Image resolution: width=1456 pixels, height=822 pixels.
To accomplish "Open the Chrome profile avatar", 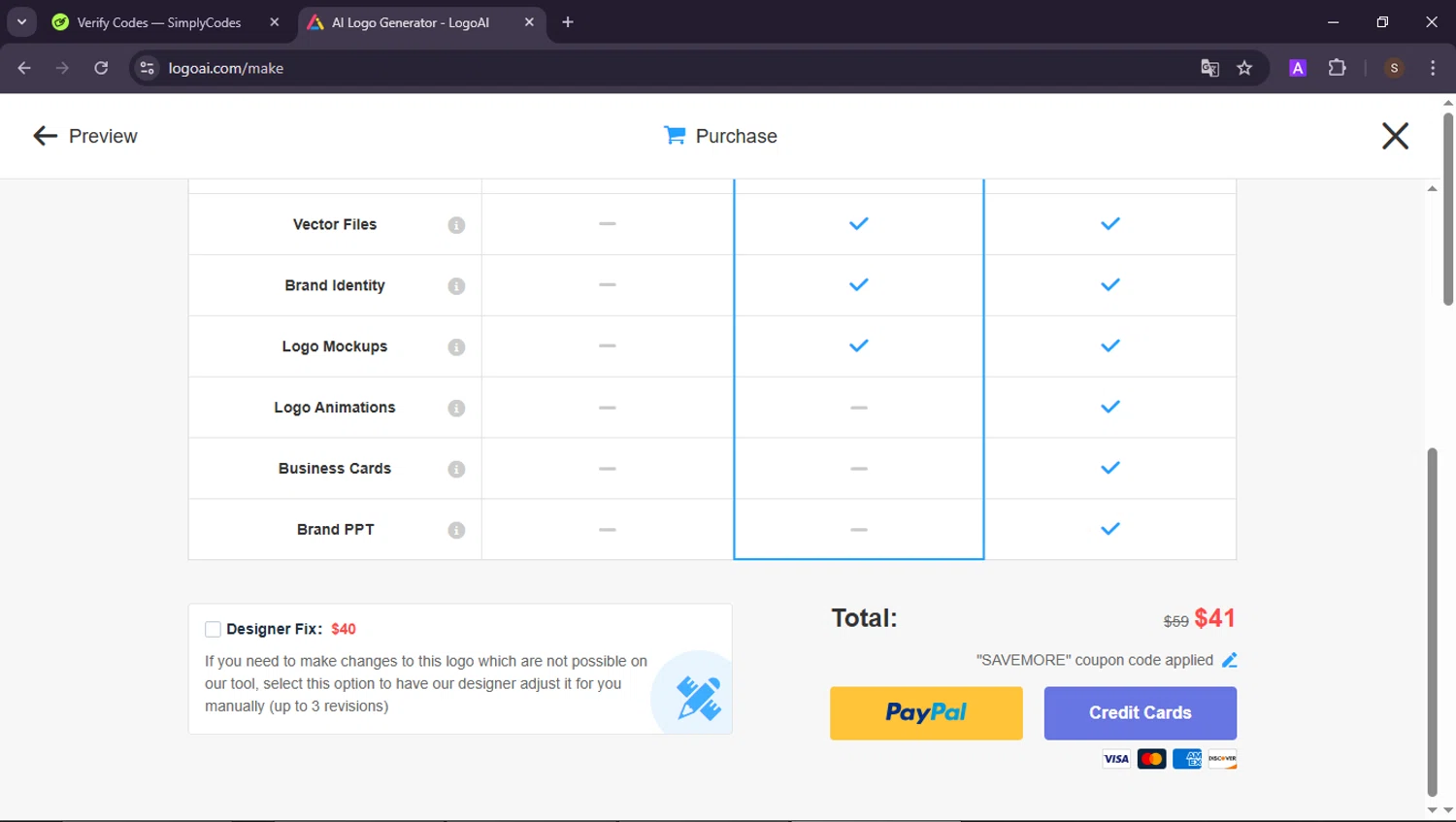I will [1394, 68].
